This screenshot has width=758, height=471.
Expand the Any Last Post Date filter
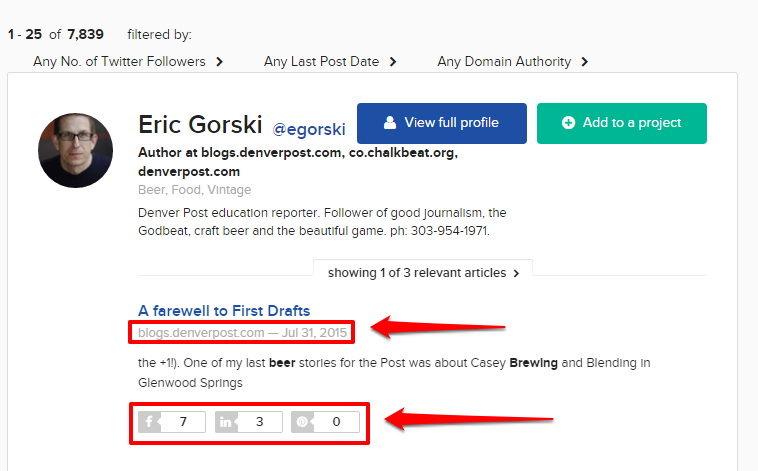pyautogui.click(x=330, y=62)
